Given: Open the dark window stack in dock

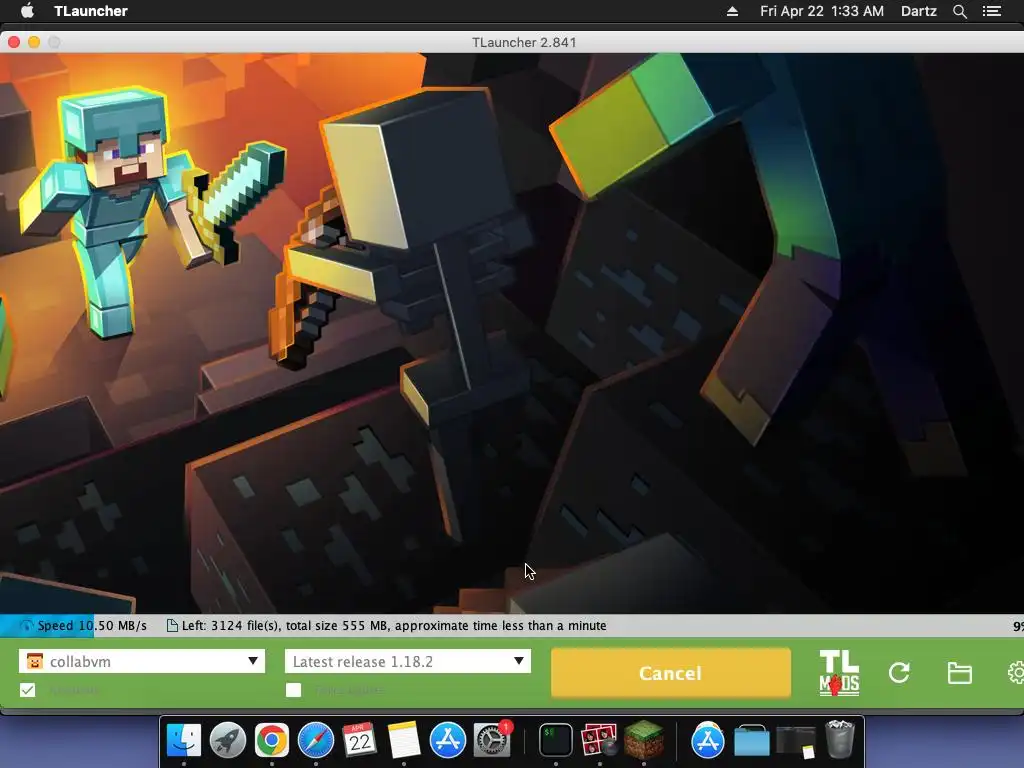Looking at the screenshot, I should click(795, 742).
